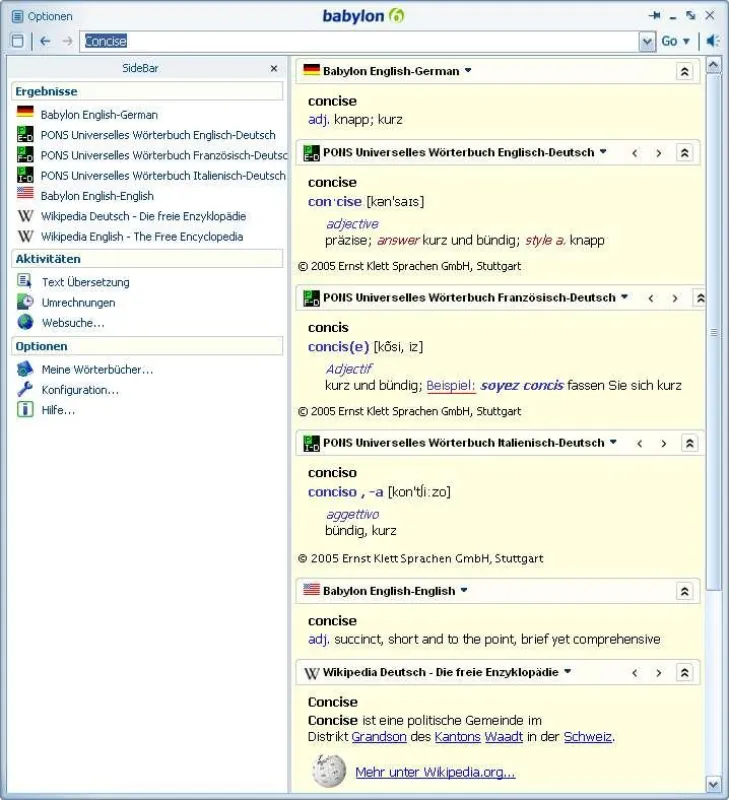Follow the Kantons link
The height and width of the screenshot is (800, 729).
coord(458,737)
